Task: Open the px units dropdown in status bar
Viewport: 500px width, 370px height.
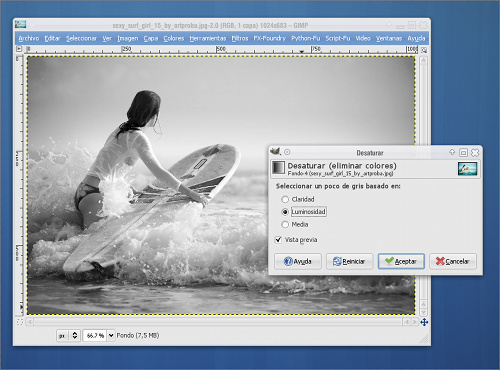Action: pyautogui.click(x=68, y=335)
